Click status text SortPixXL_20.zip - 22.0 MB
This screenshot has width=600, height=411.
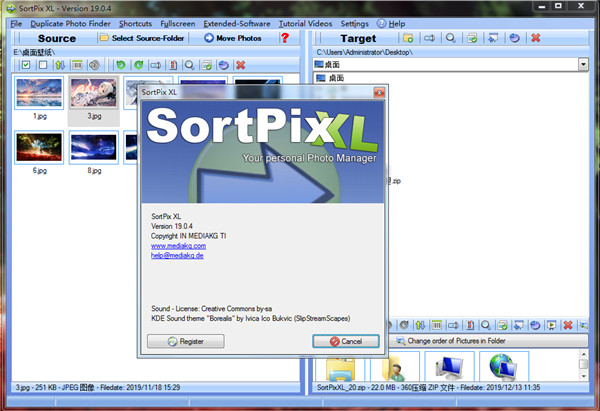tap(429, 387)
